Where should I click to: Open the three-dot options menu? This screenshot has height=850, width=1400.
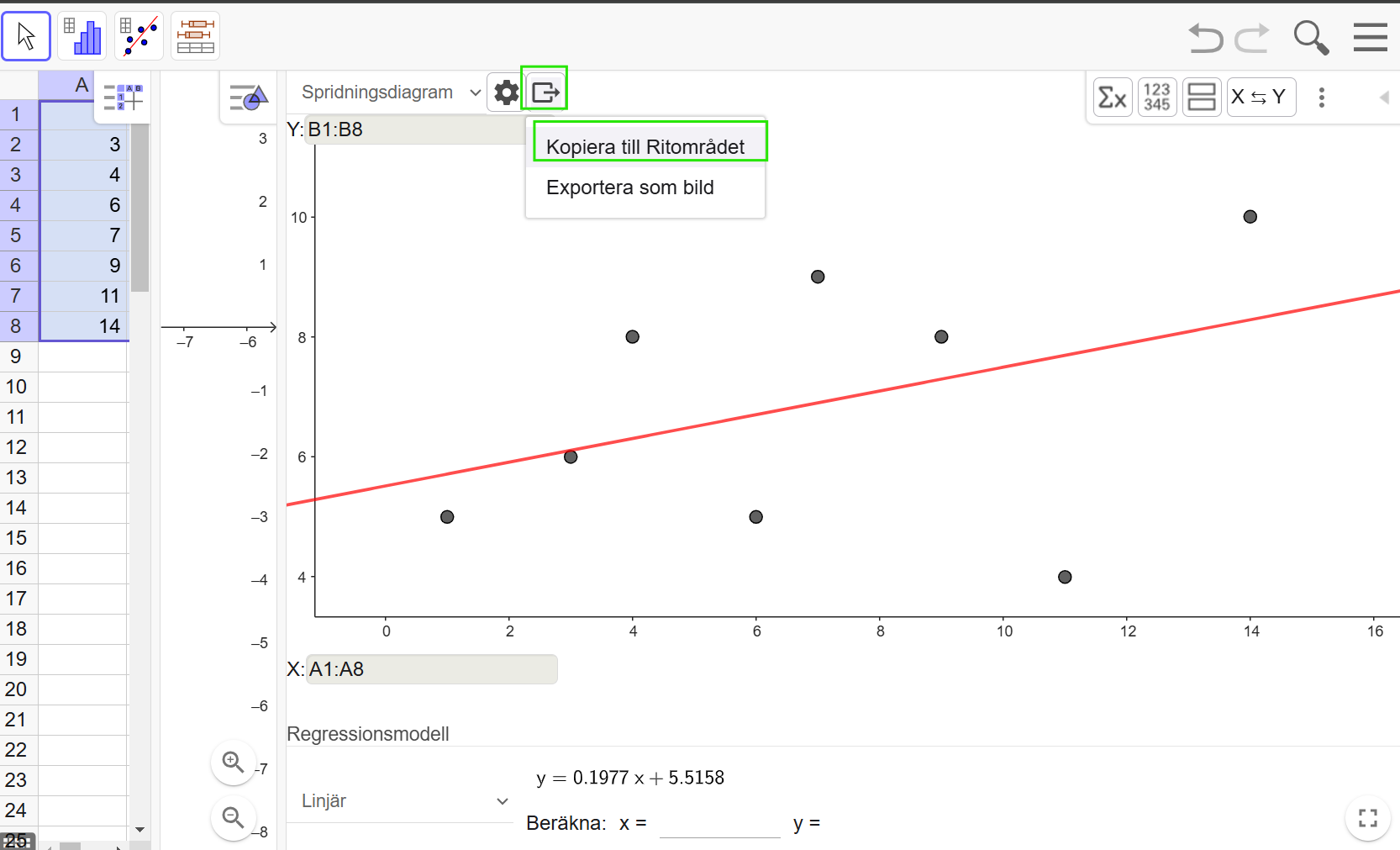coord(1322,98)
